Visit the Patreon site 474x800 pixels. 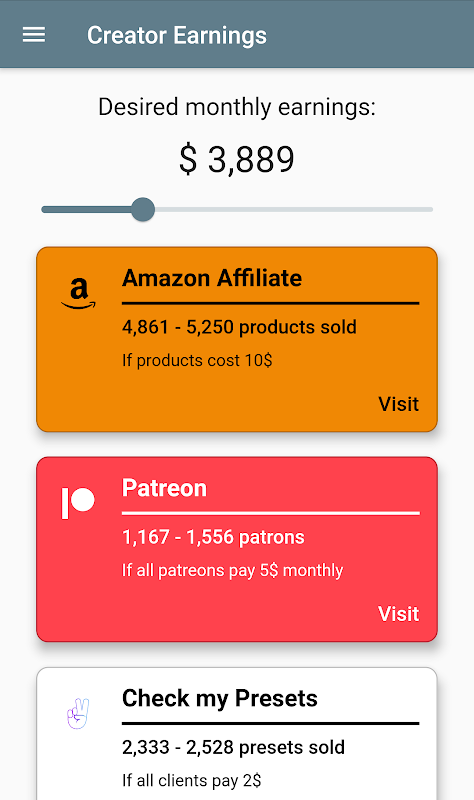398,614
